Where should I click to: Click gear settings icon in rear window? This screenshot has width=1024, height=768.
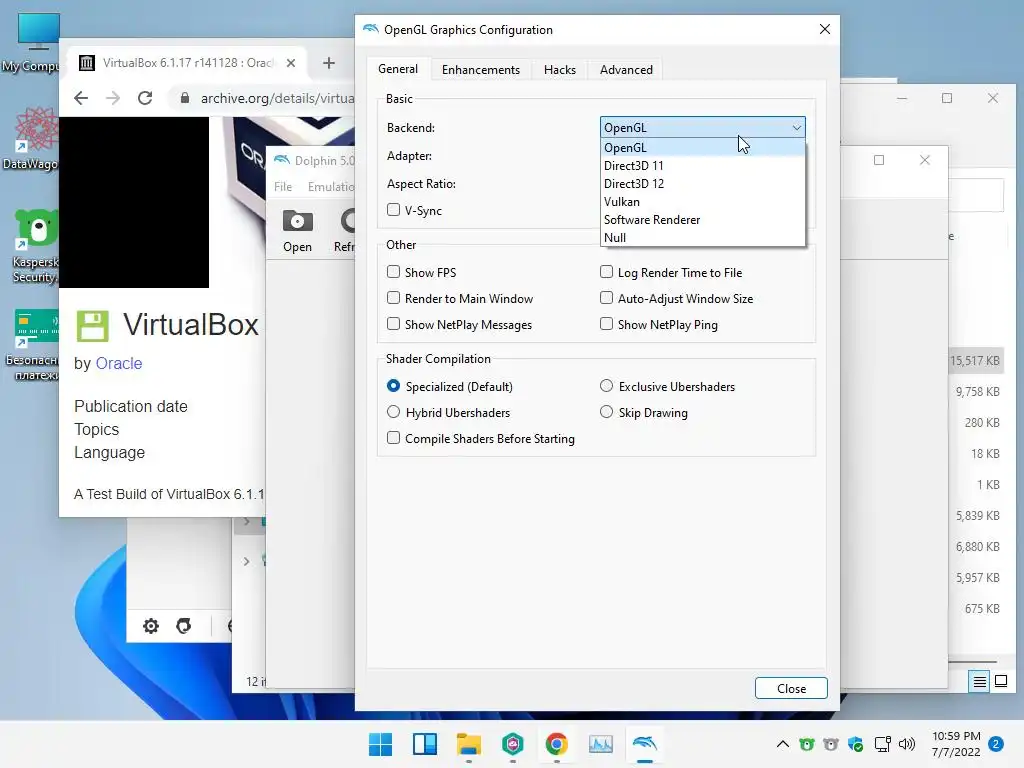coord(151,626)
